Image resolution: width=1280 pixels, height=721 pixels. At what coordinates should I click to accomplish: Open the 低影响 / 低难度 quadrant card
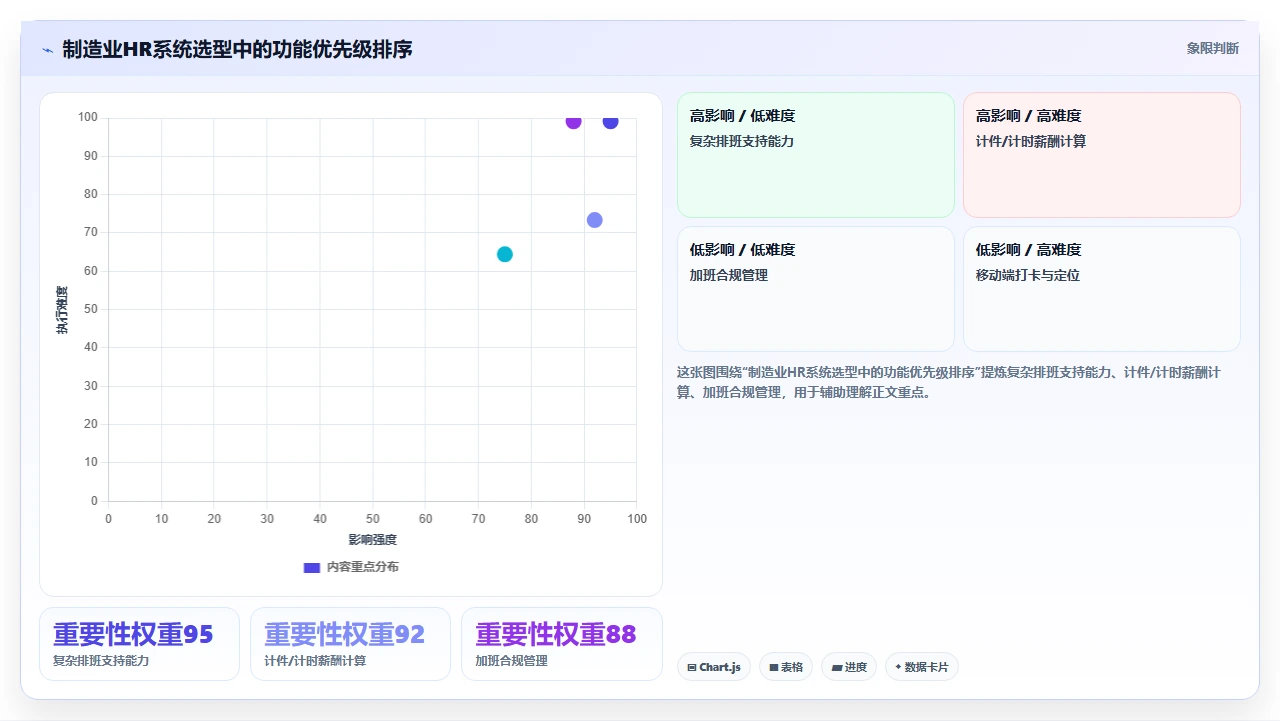click(816, 289)
